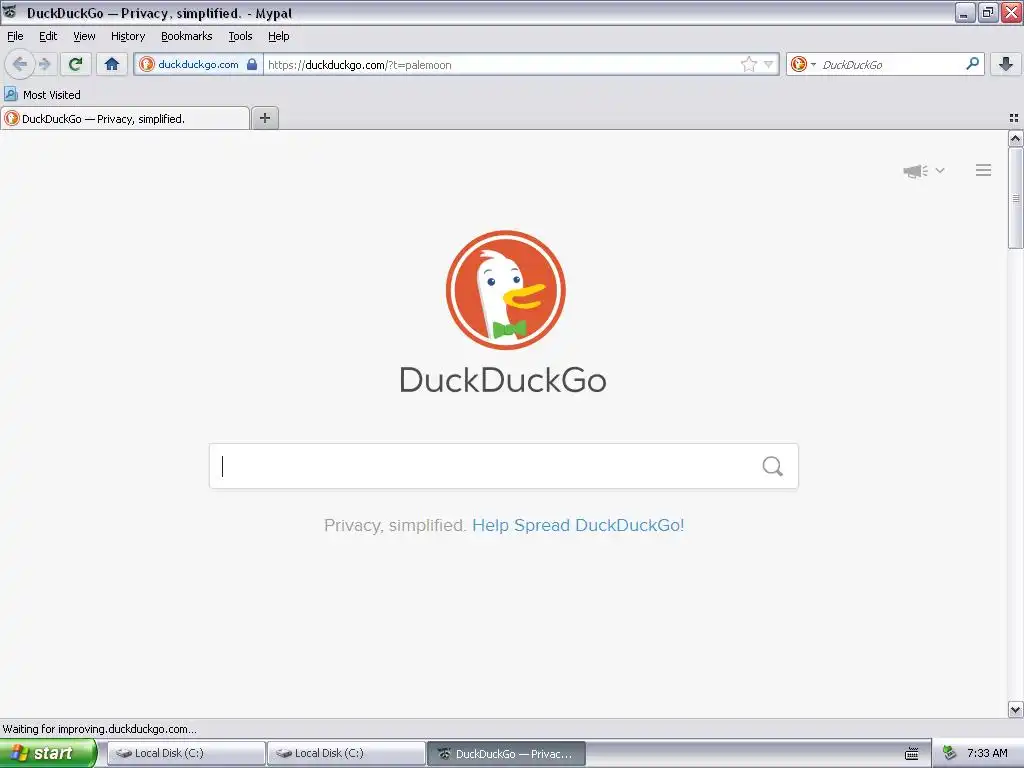
Task: Open the megaphone announcements dropdown
Action: 923,170
